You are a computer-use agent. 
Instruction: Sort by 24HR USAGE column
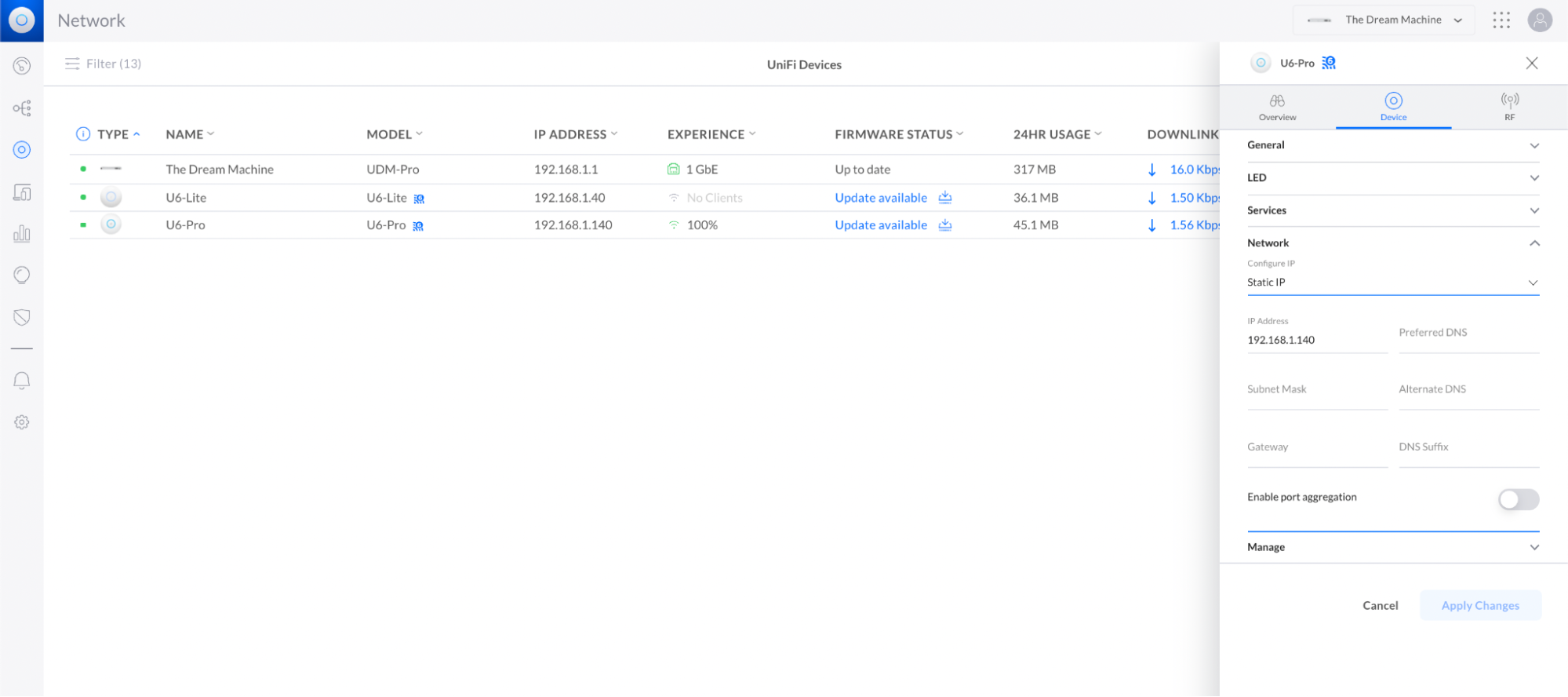[1057, 134]
